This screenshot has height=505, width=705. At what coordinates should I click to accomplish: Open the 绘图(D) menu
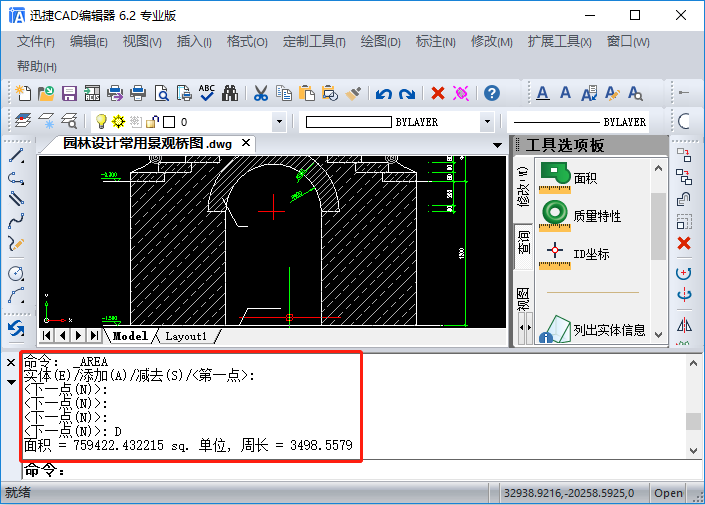(x=380, y=42)
